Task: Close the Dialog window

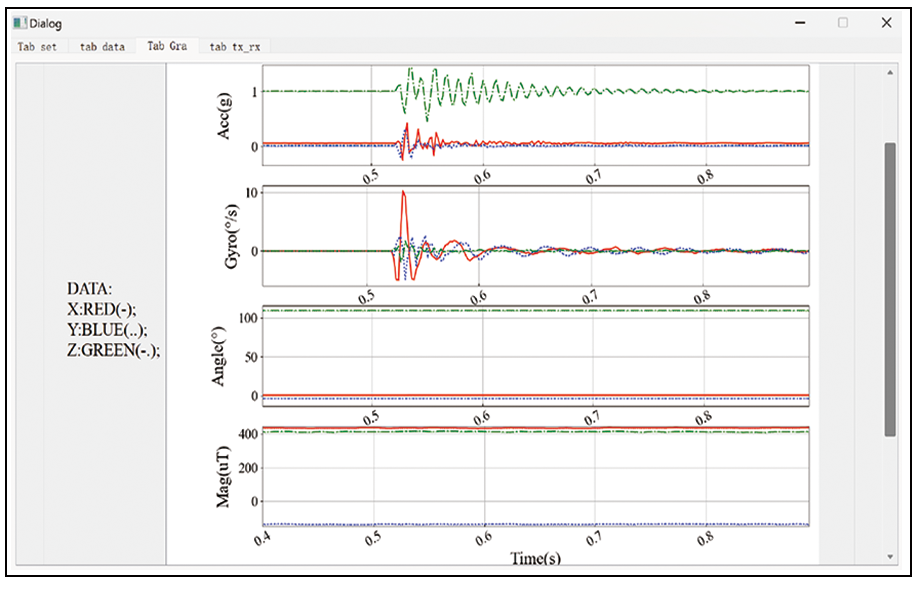Action: click(886, 23)
